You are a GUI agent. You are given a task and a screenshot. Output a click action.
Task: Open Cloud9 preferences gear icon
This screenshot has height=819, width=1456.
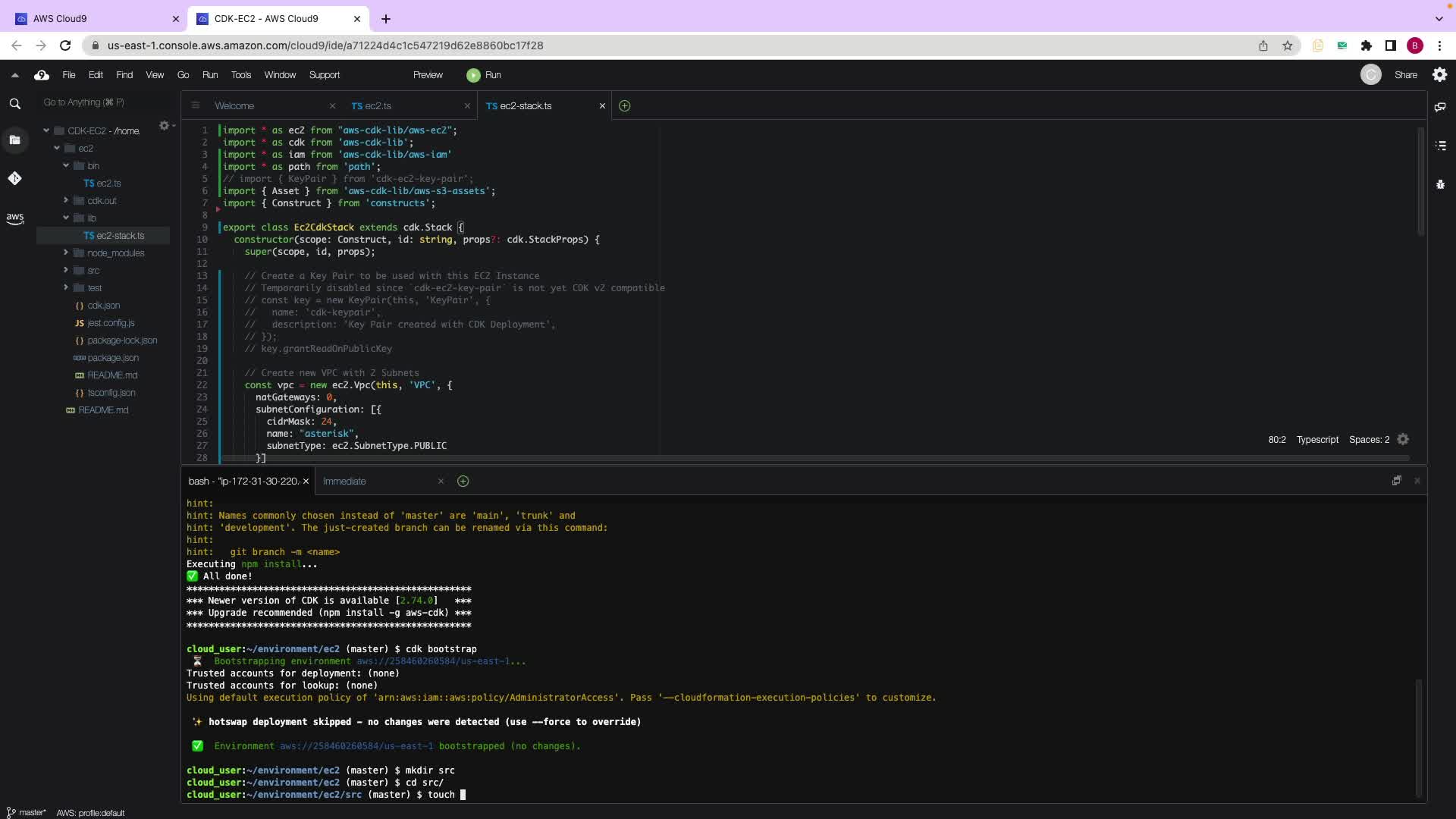click(x=1439, y=75)
